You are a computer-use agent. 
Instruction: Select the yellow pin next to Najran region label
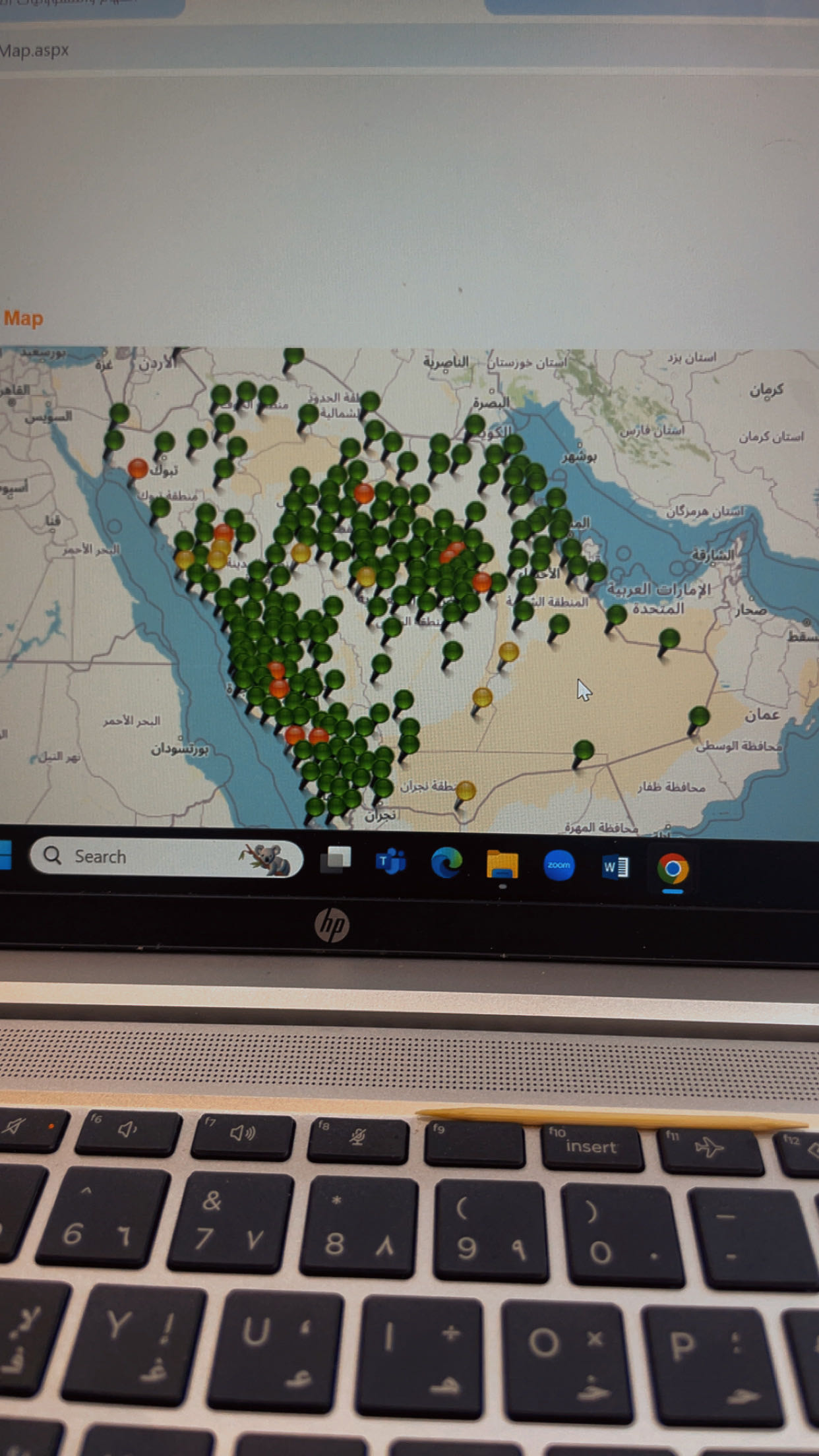click(x=466, y=790)
